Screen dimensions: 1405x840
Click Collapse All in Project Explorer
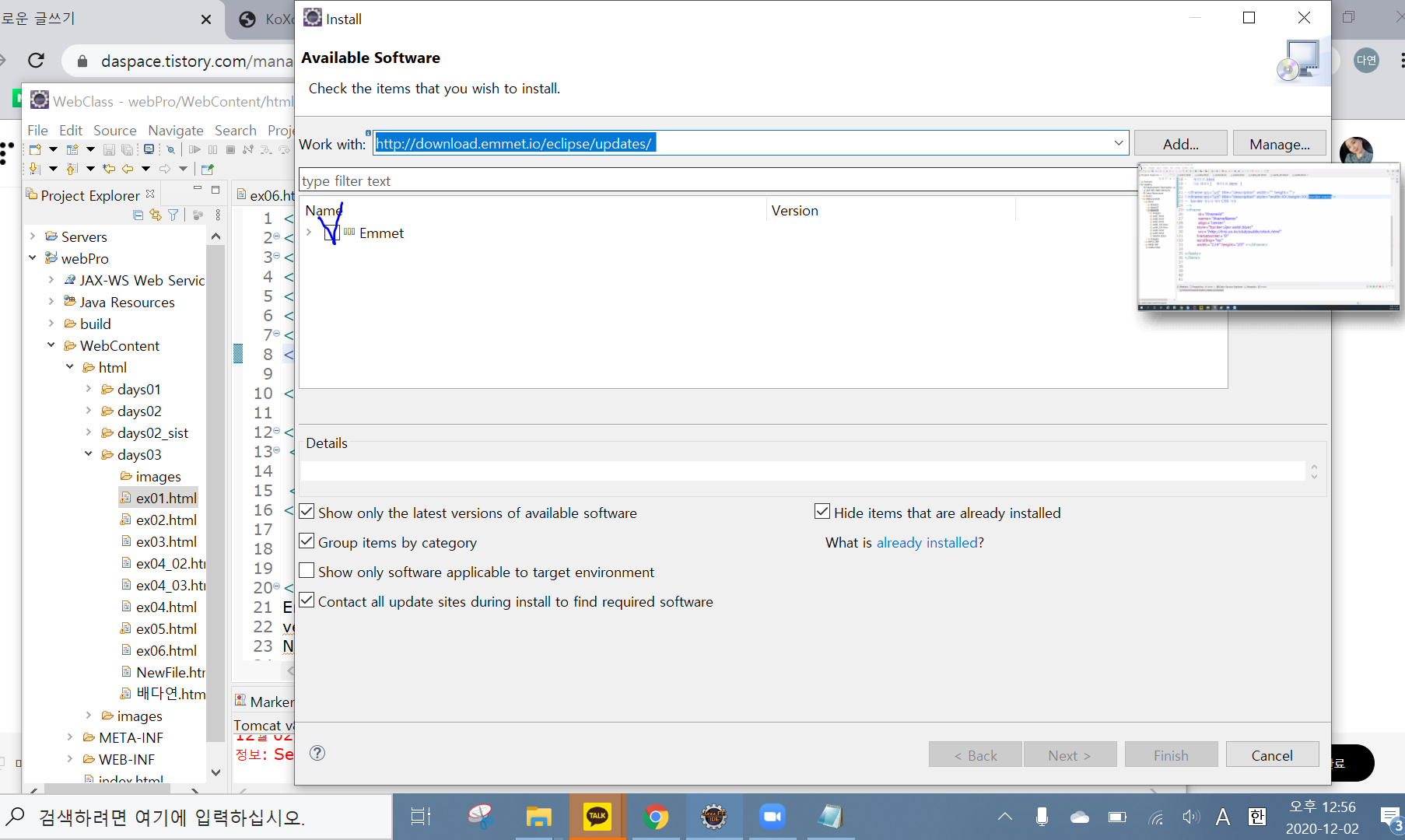tap(138, 215)
